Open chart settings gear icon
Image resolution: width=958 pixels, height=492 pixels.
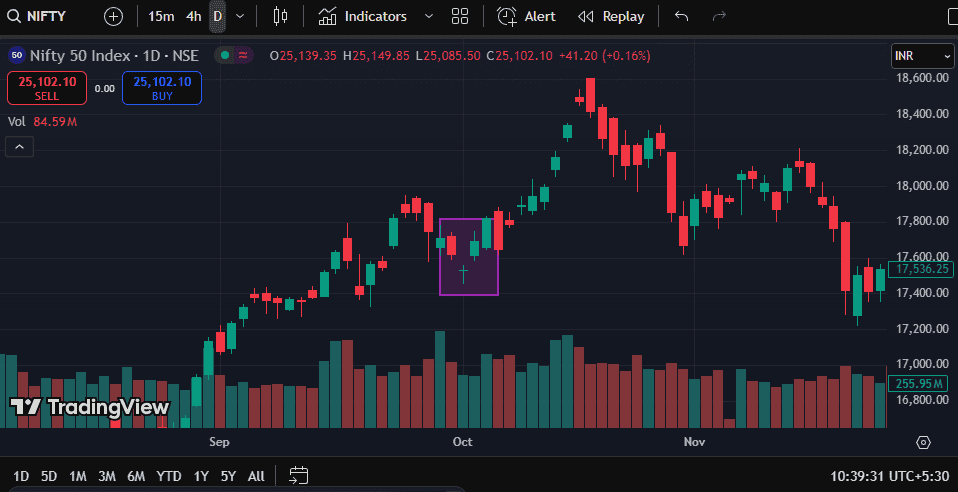tap(923, 442)
